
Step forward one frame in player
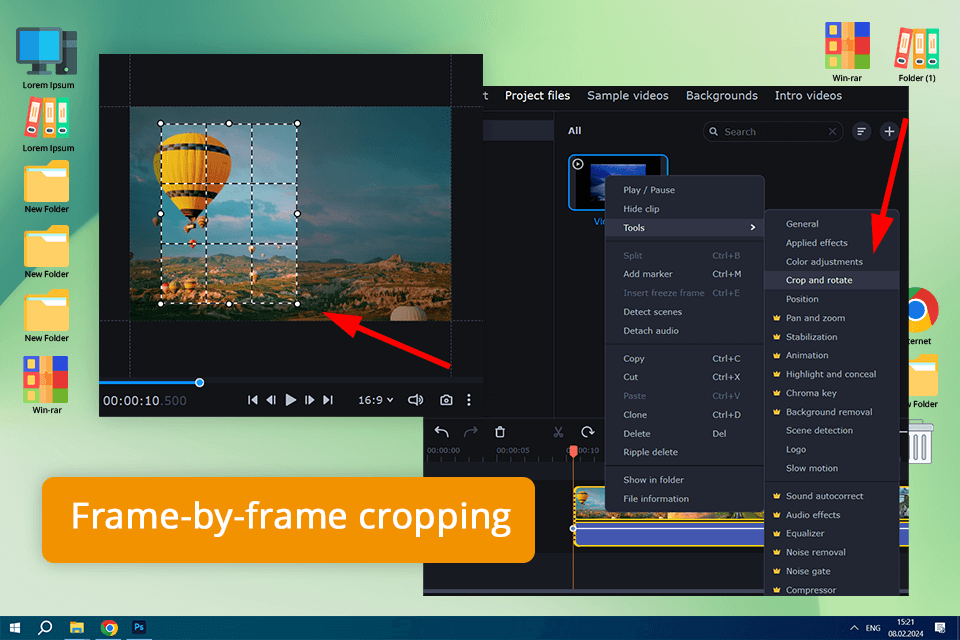(309, 400)
